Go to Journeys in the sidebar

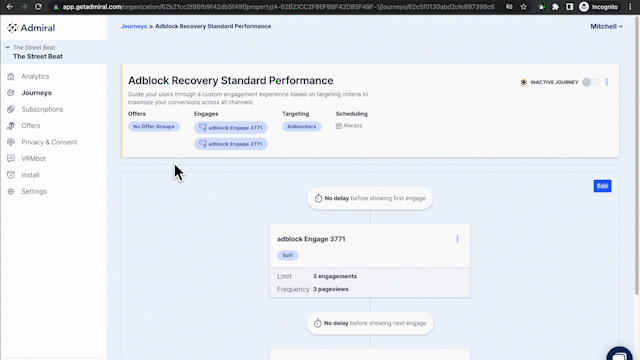[x=36, y=93]
